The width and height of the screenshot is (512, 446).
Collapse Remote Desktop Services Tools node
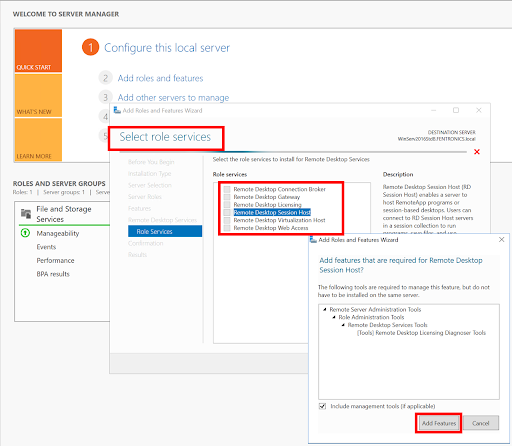(x=343, y=325)
